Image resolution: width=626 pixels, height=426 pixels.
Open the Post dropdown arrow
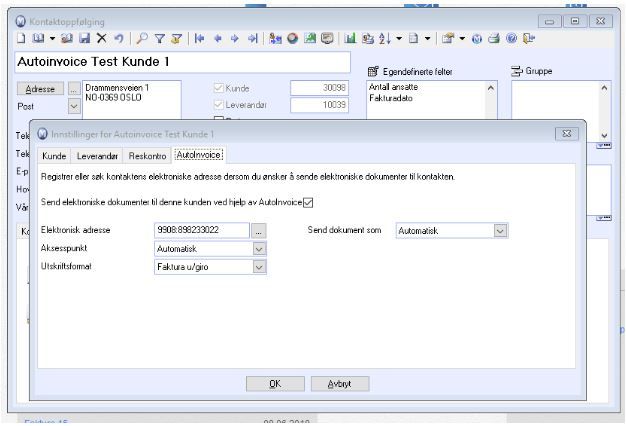[74, 107]
